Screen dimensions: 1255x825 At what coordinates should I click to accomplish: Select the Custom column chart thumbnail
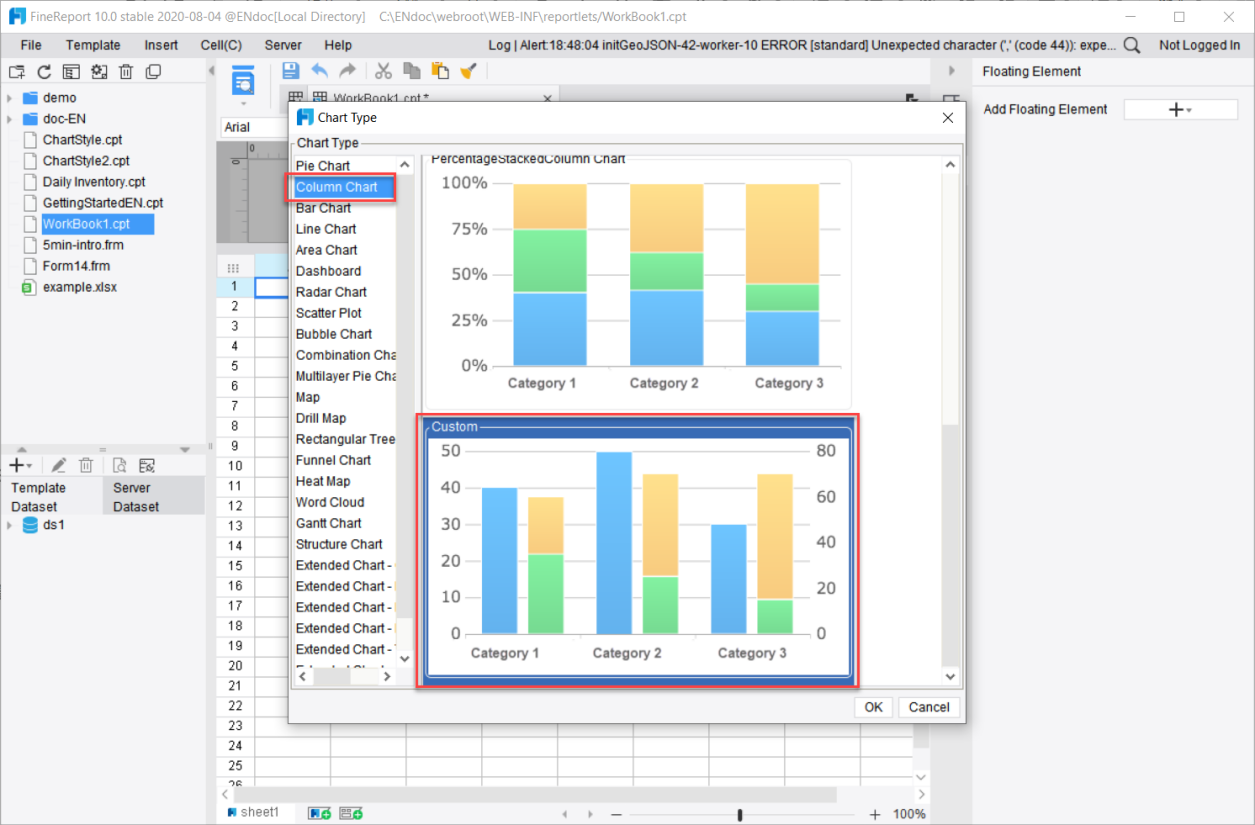click(x=638, y=552)
